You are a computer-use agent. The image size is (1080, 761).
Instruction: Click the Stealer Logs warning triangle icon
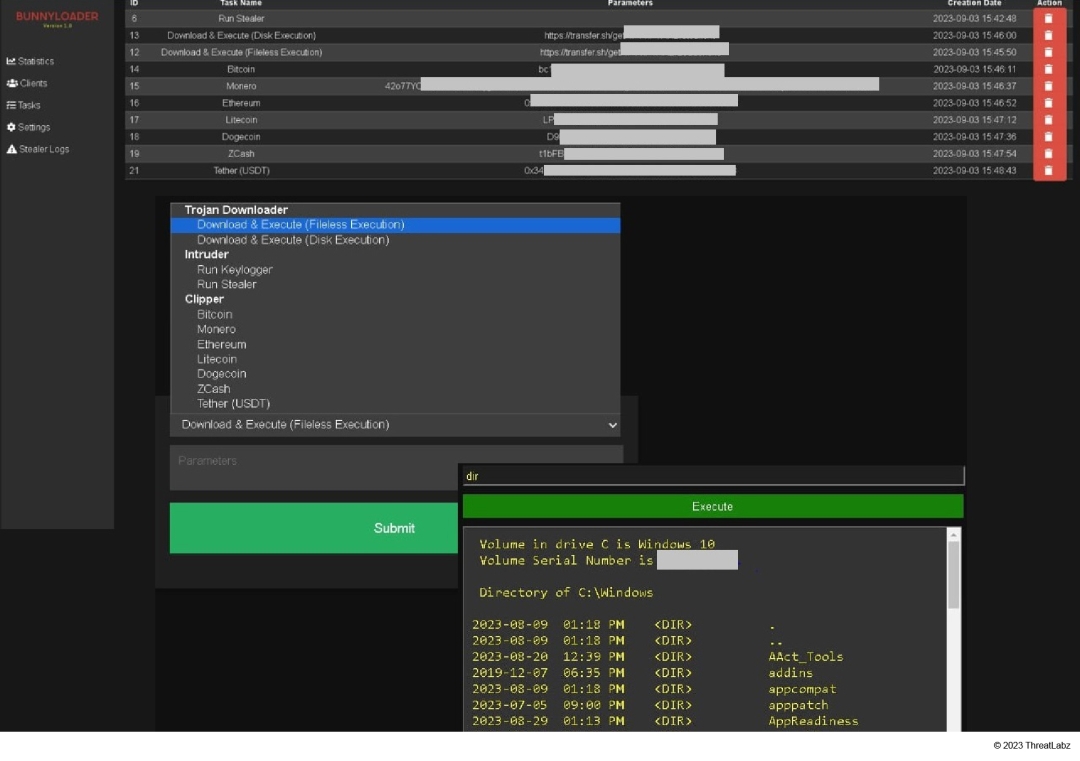coord(12,149)
